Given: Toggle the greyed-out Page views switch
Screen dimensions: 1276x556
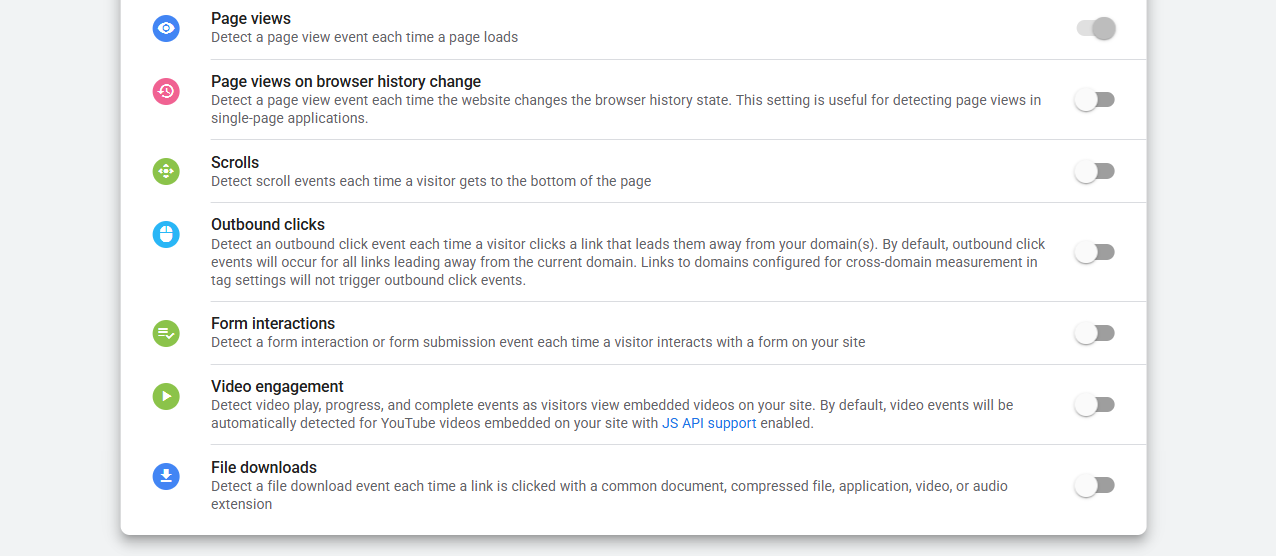Looking at the screenshot, I should click(1095, 28).
